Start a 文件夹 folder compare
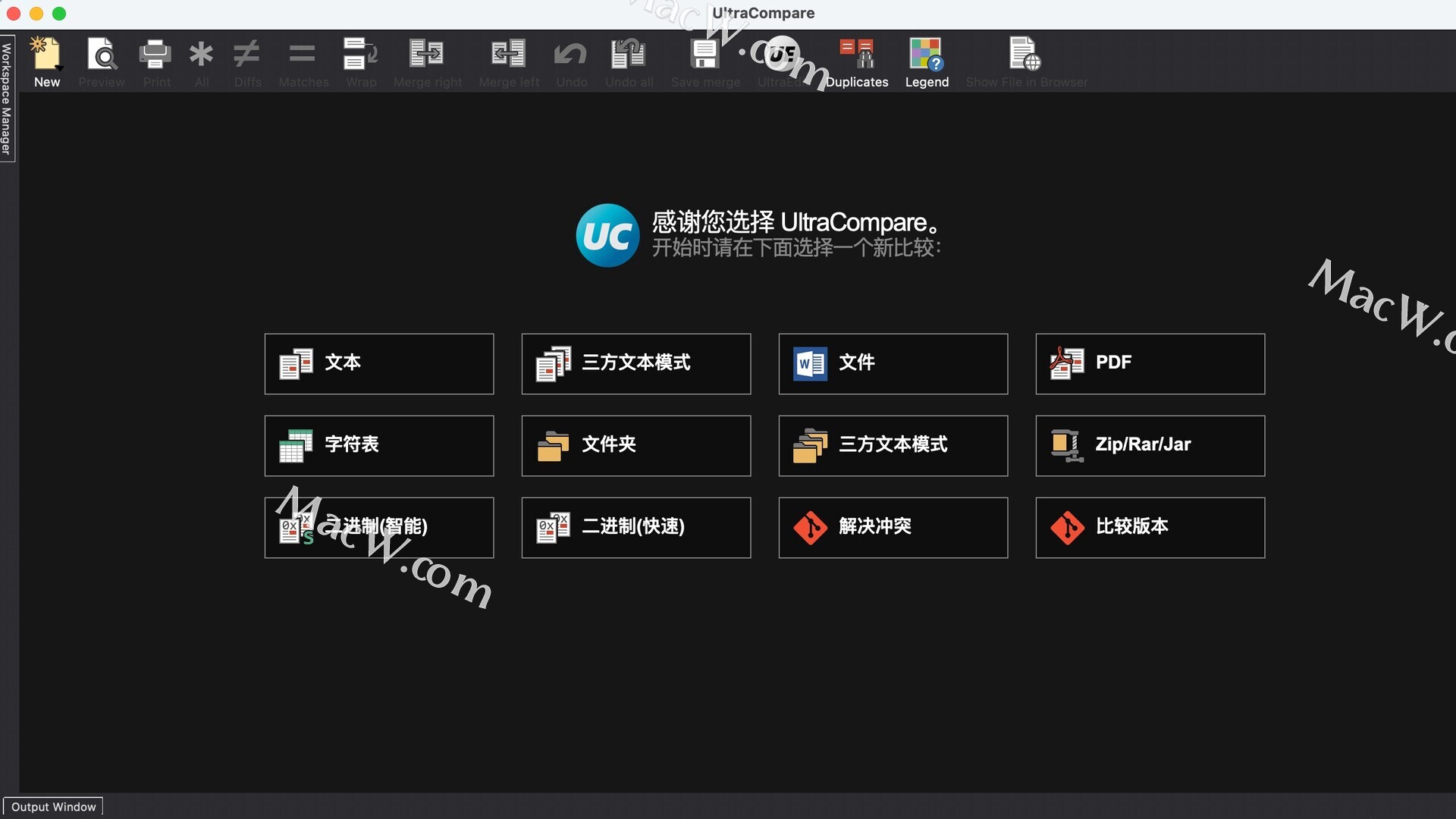 coord(636,446)
